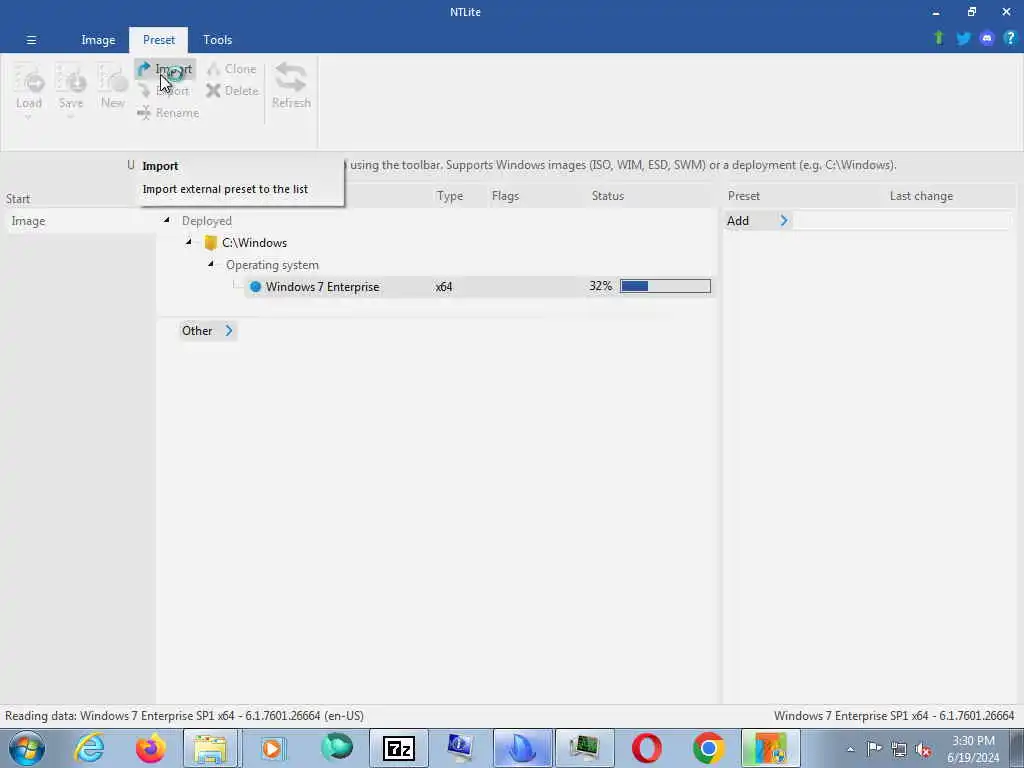1024x768 pixels.
Task: Collapse the Deployed tree group
Action: [167, 220]
